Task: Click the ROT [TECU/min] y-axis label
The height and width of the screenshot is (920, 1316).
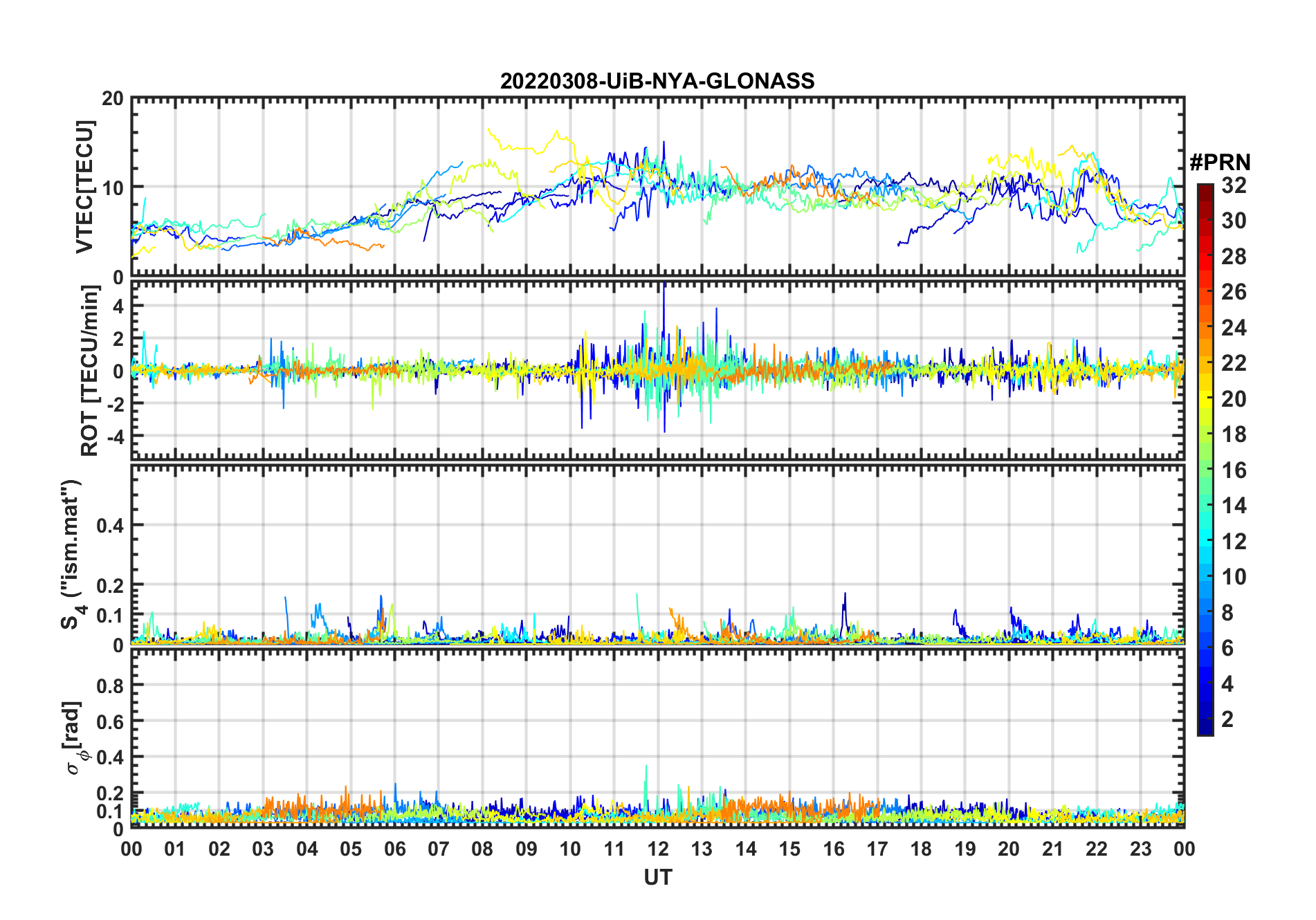Action: pyautogui.click(x=89, y=371)
